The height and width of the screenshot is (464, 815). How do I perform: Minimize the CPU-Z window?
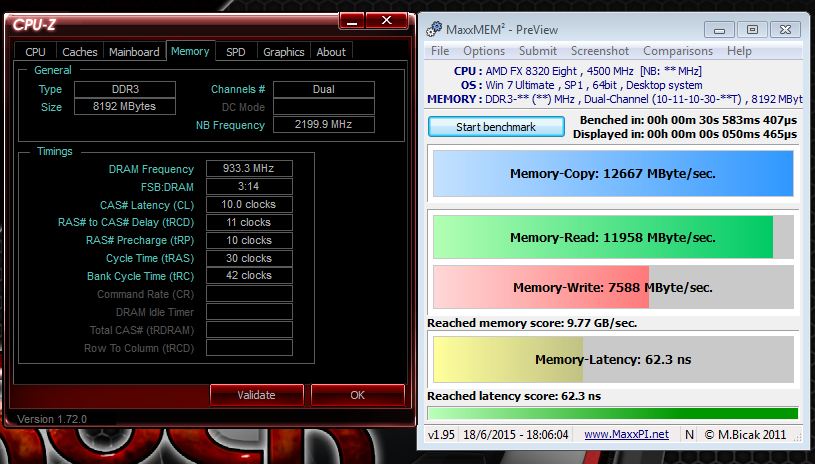351,21
